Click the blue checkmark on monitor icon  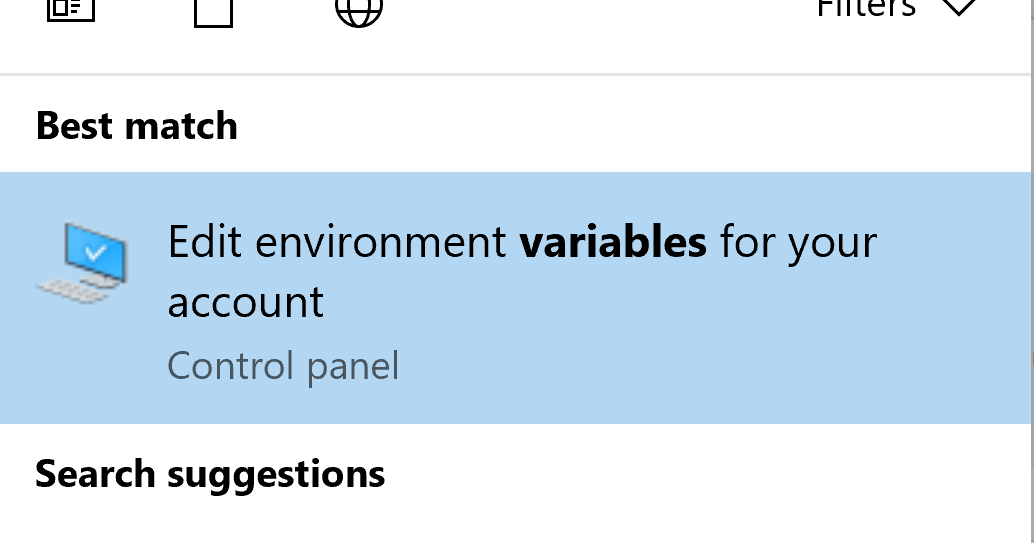click(96, 251)
